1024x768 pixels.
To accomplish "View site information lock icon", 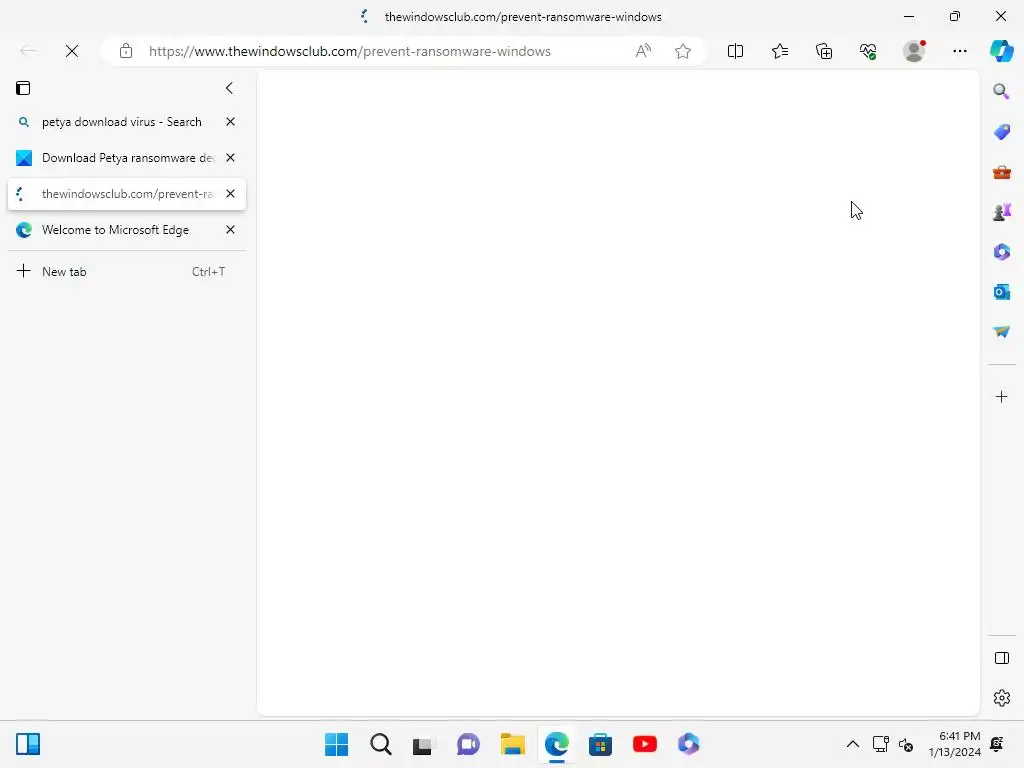I will coord(126,51).
